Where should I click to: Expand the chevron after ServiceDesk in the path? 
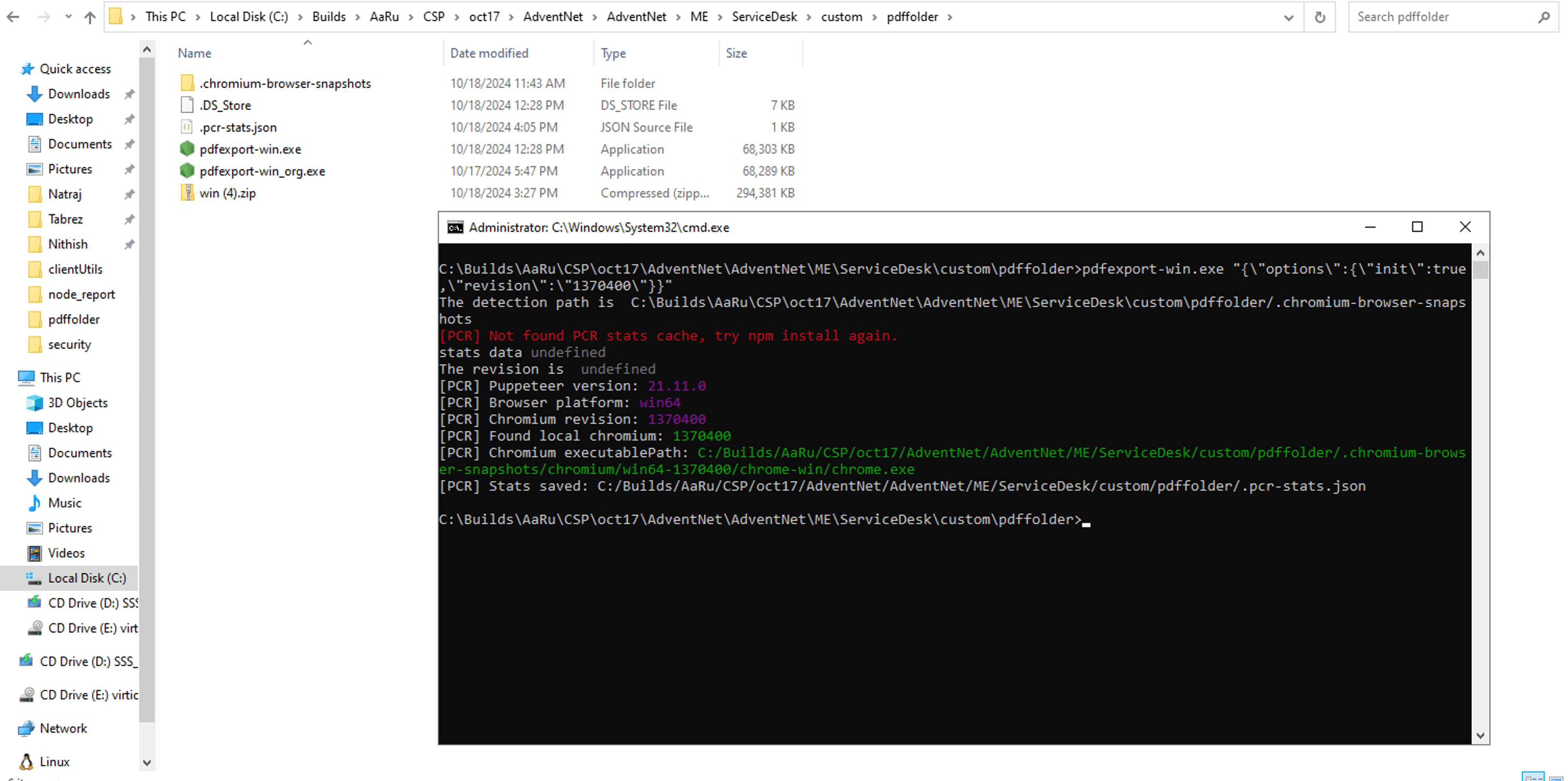pyautogui.click(x=809, y=17)
